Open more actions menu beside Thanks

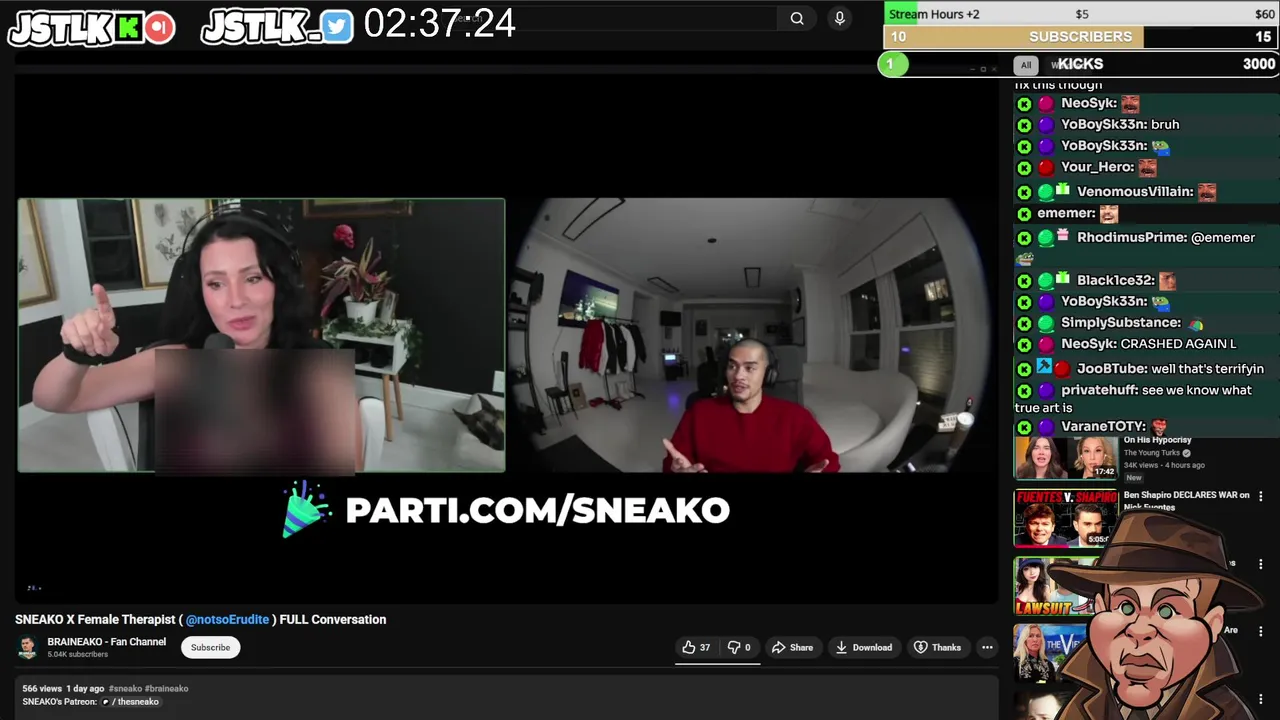(987, 647)
